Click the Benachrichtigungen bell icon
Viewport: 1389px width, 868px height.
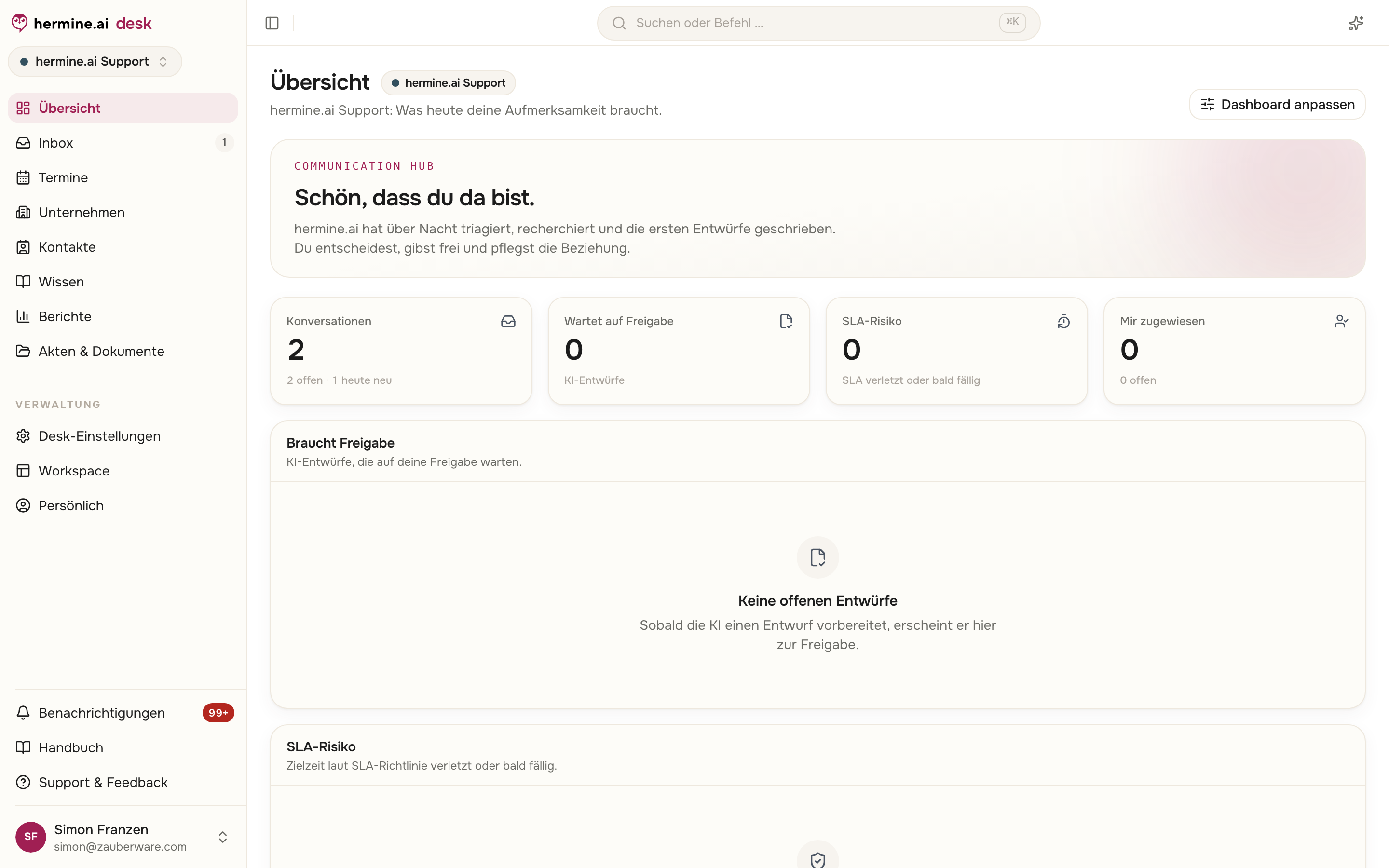(23, 713)
